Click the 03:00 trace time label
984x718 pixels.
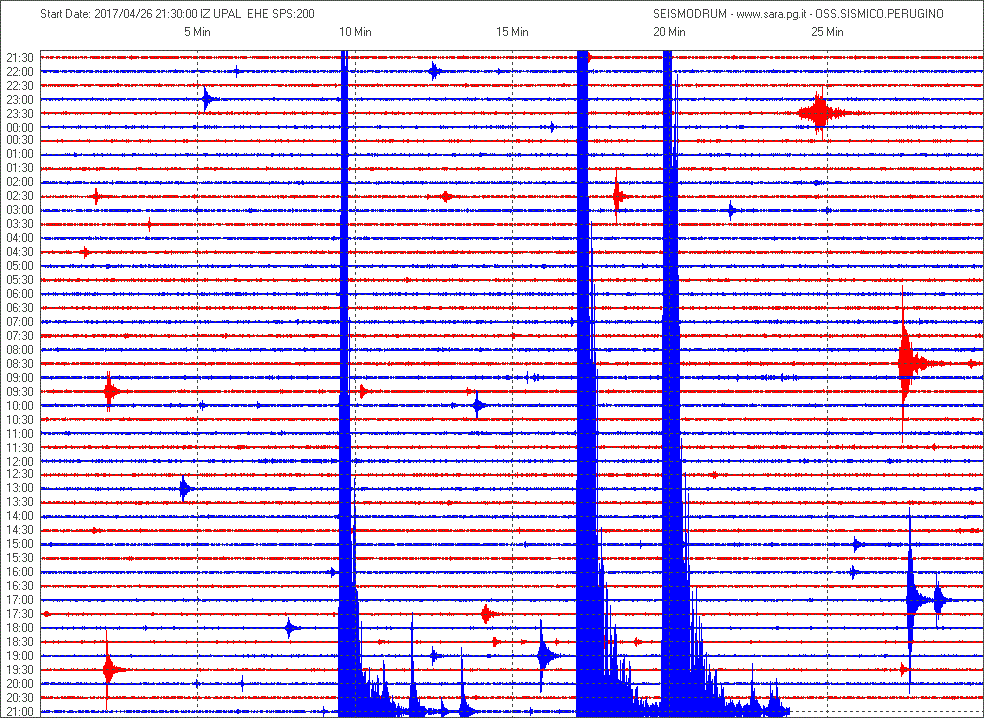click(19, 210)
